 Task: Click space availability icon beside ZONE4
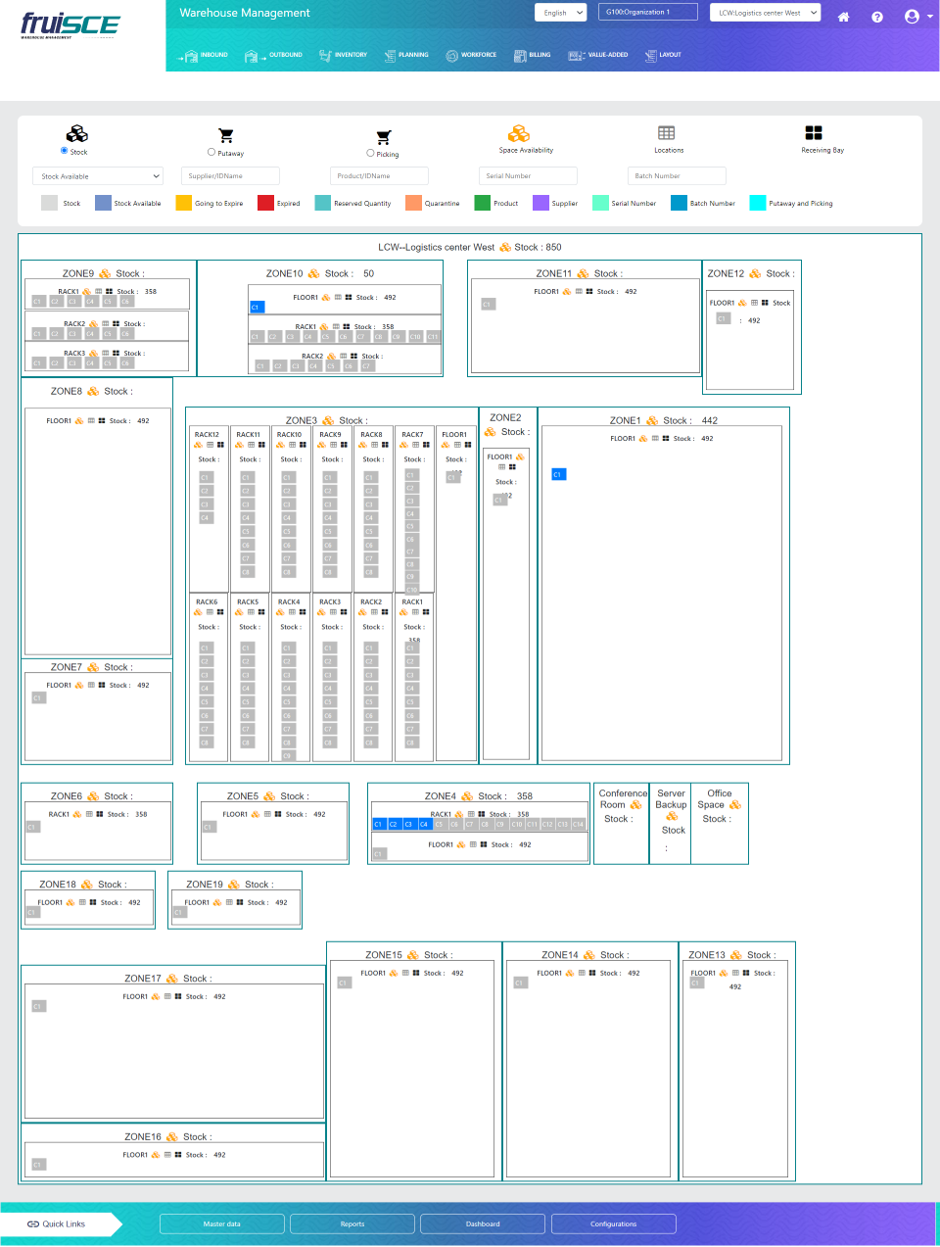click(x=467, y=796)
